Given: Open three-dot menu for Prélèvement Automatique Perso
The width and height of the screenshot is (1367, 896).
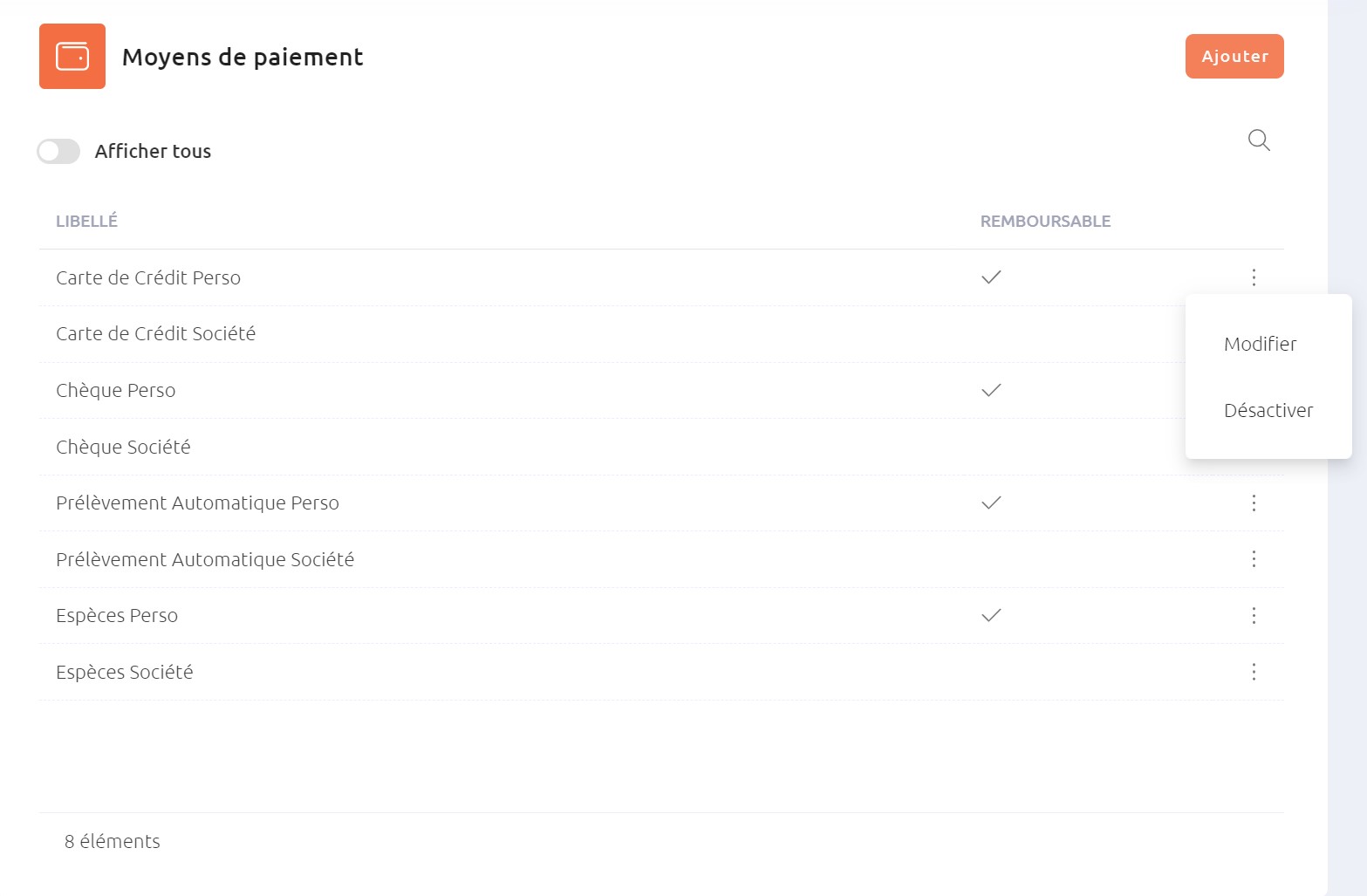Looking at the screenshot, I should [x=1254, y=503].
